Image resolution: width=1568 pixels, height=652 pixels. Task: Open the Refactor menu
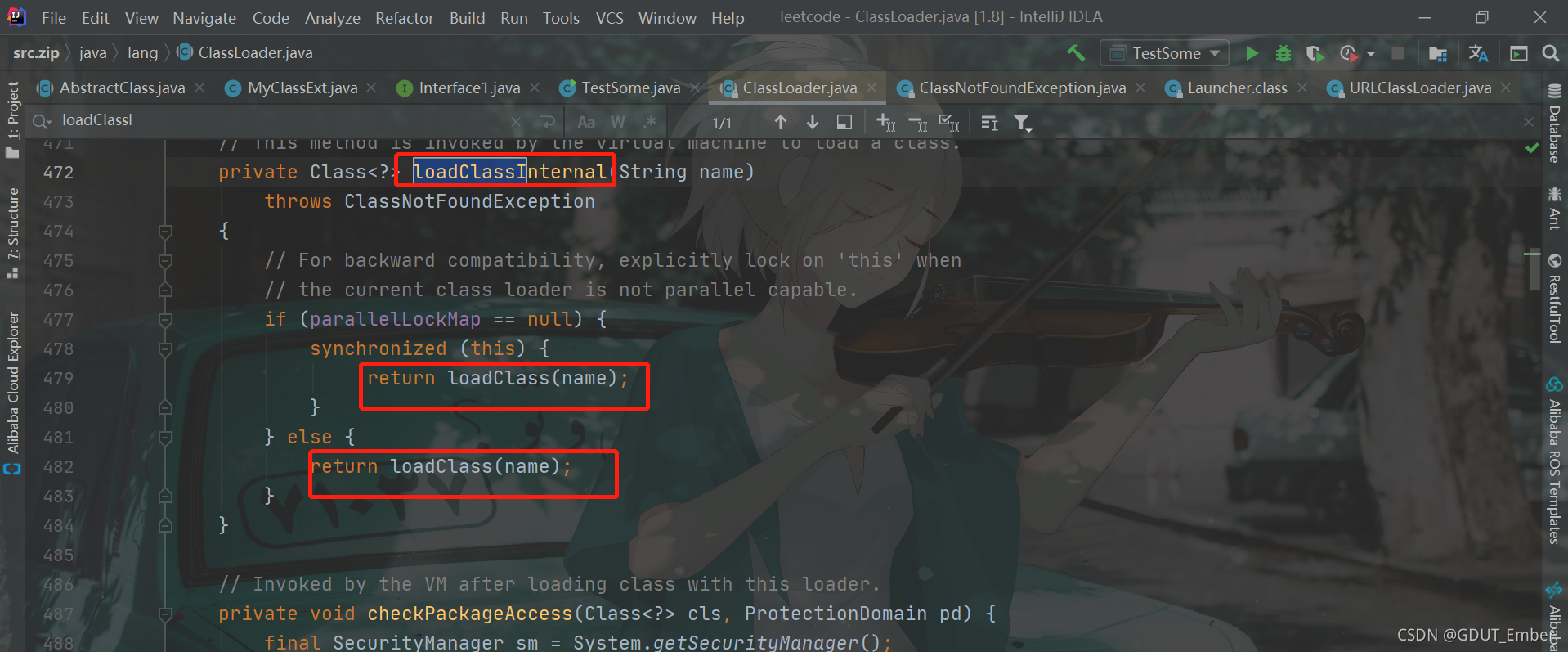404,18
